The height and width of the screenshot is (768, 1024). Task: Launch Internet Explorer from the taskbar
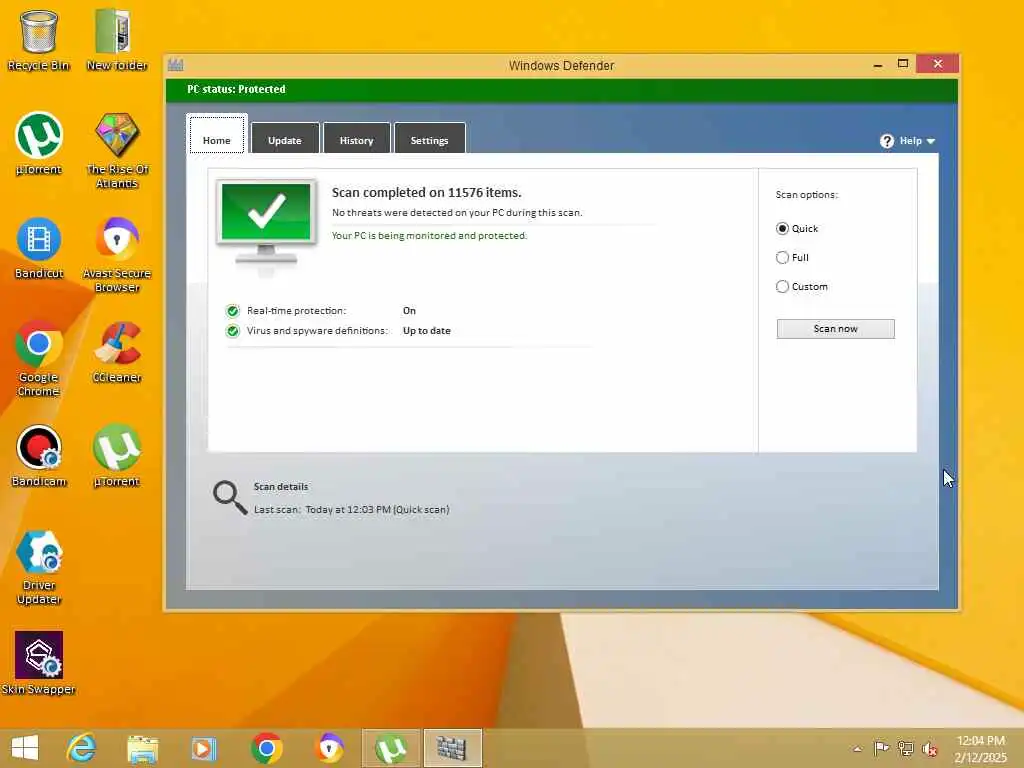click(x=82, y=748)
